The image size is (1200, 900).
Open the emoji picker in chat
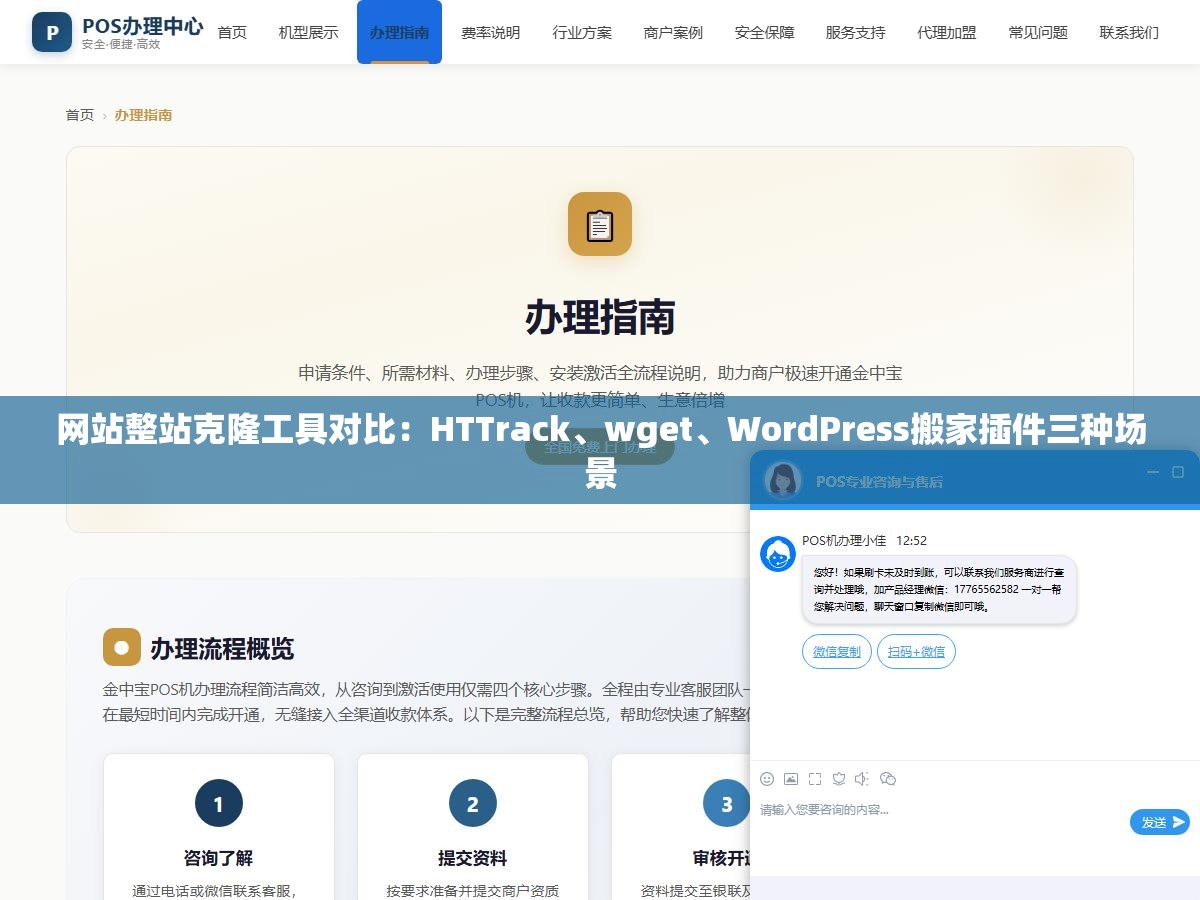tap(767, 778)
